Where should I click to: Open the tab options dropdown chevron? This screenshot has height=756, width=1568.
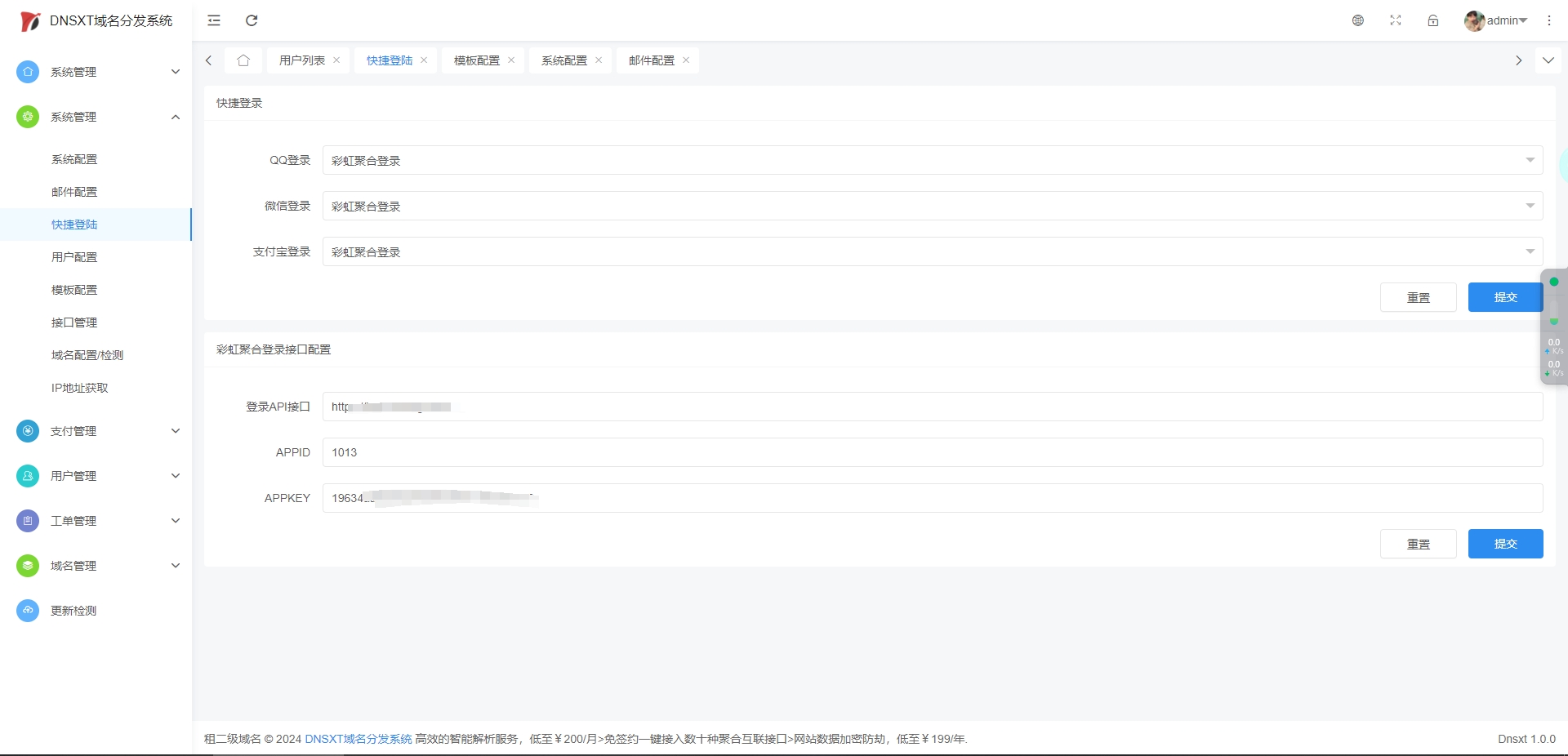coord(1548,60)
